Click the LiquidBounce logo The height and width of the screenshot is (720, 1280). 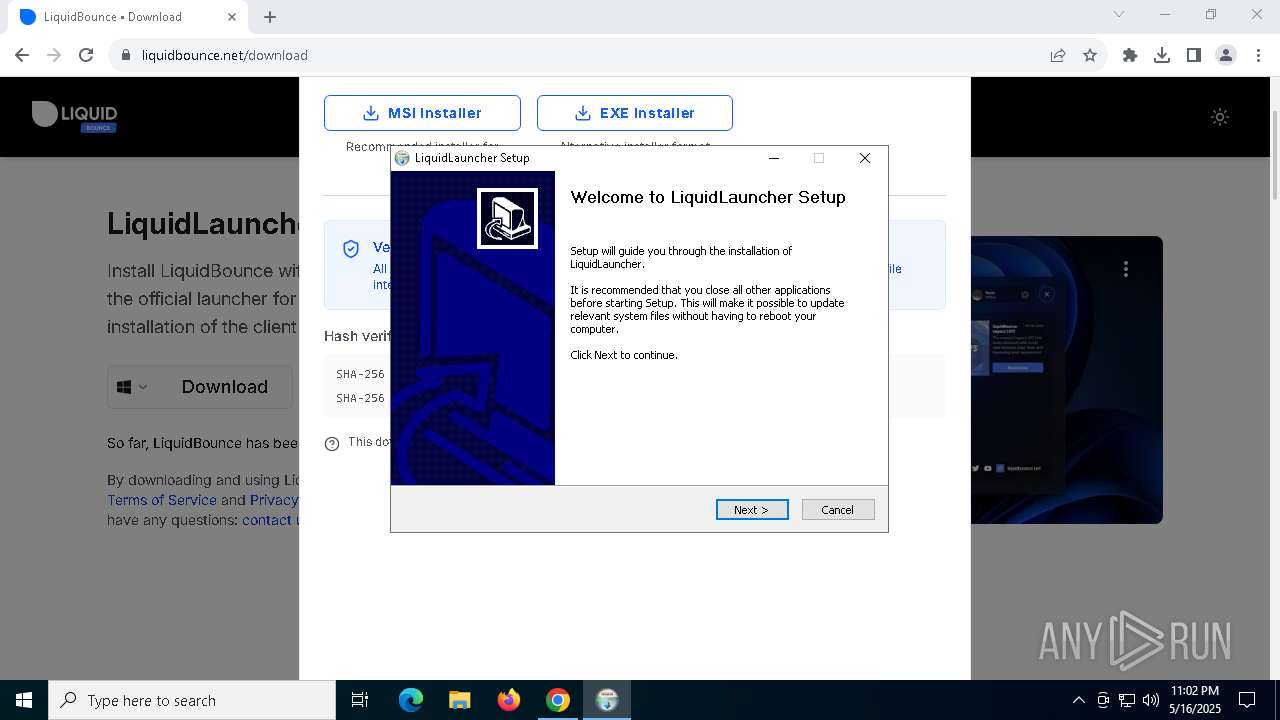(x=75, y=116)
